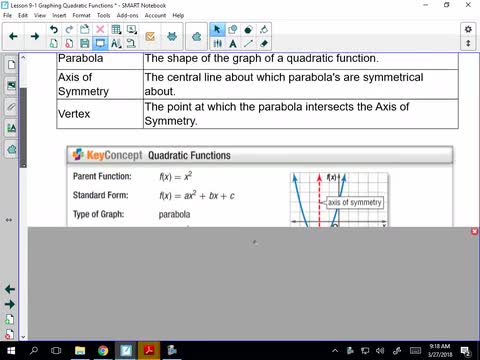This screenshot has width=480, height=360.
Task: Delete selection with the red X icon
Action: pos(100,30)
